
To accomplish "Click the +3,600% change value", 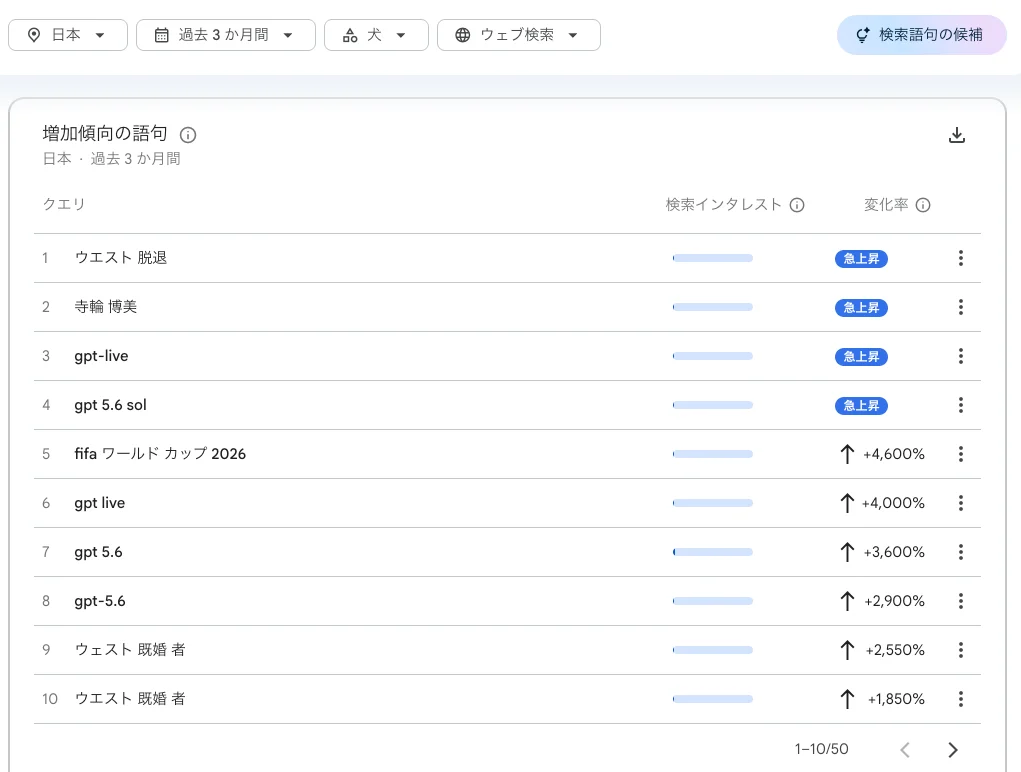I will [894, 552].
